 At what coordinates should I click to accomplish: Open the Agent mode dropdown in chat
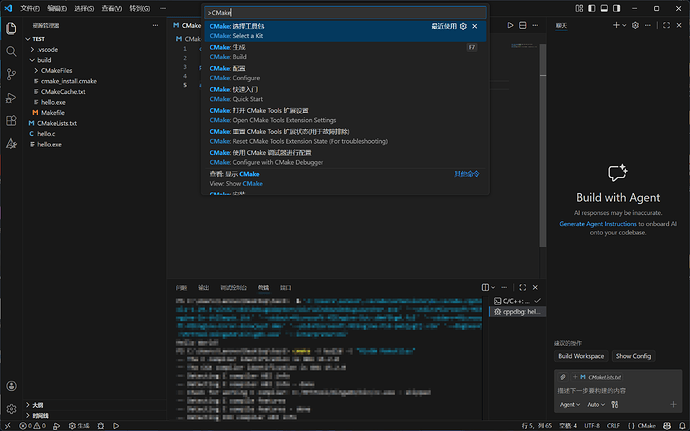click(x=569, y=405)
